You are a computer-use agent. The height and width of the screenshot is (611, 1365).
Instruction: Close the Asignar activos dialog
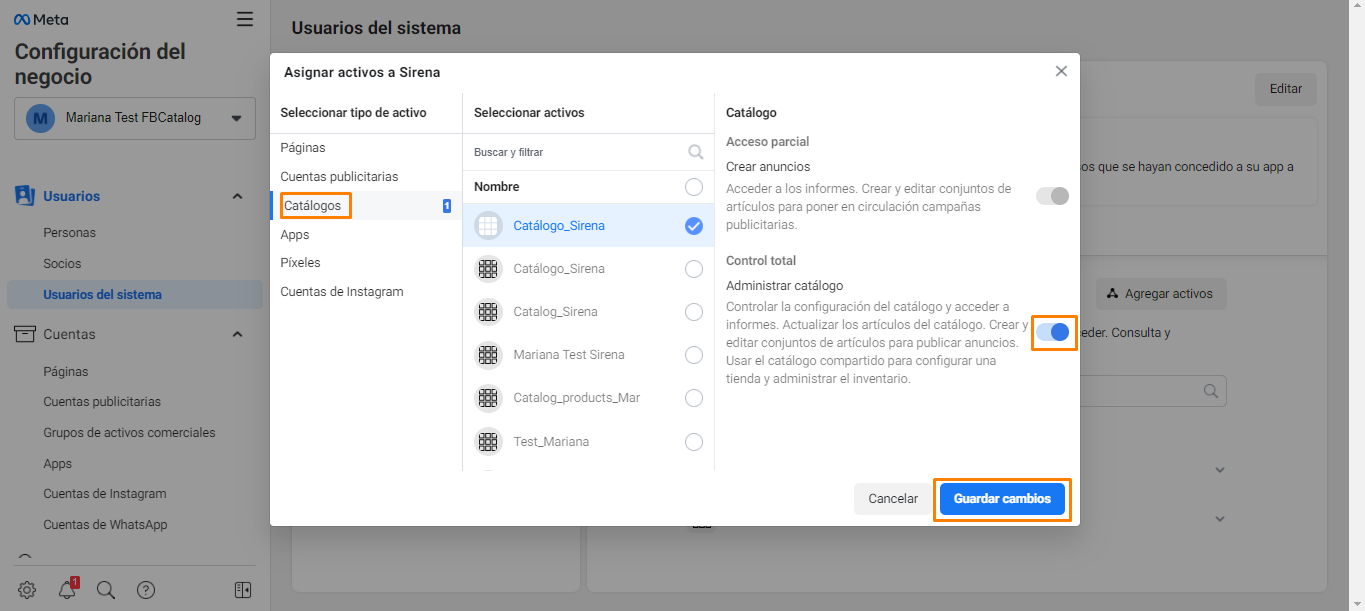pyautogui.click(x=1061, y=71)
